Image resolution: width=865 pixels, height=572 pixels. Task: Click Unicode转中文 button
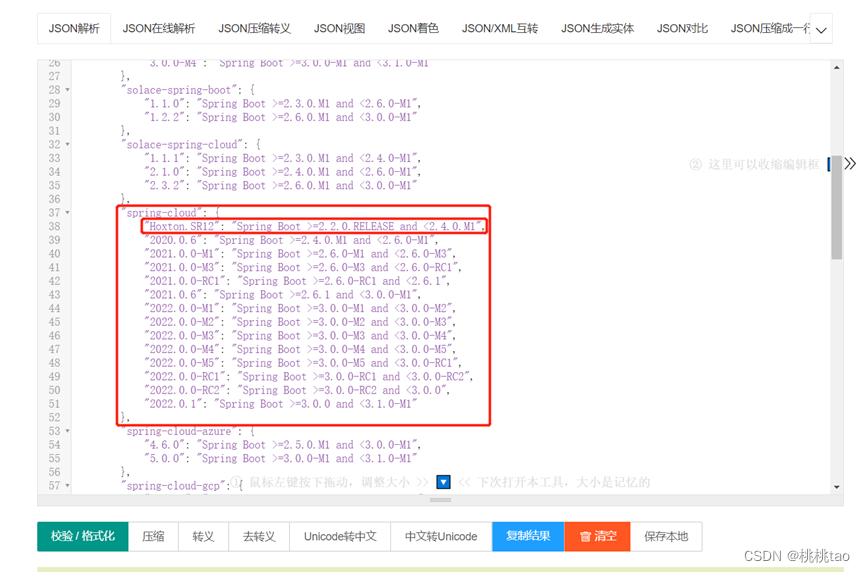coord(340,536)
